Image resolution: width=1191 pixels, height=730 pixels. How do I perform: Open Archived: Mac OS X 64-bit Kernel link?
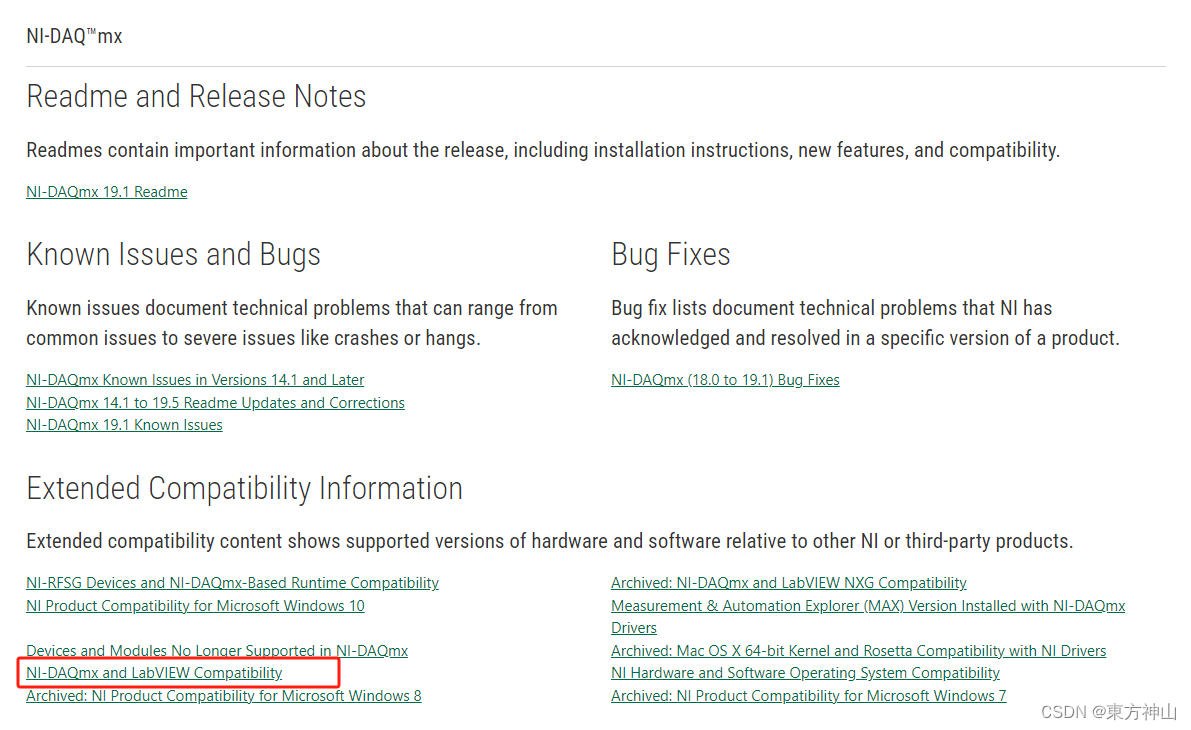click(858, 651)
